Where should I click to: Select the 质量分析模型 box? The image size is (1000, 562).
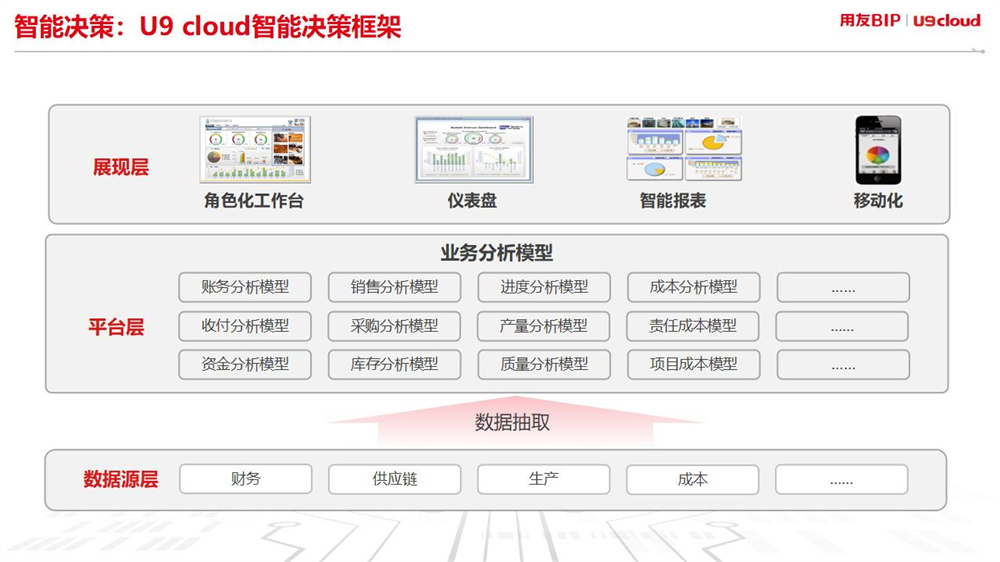[544, 364]
